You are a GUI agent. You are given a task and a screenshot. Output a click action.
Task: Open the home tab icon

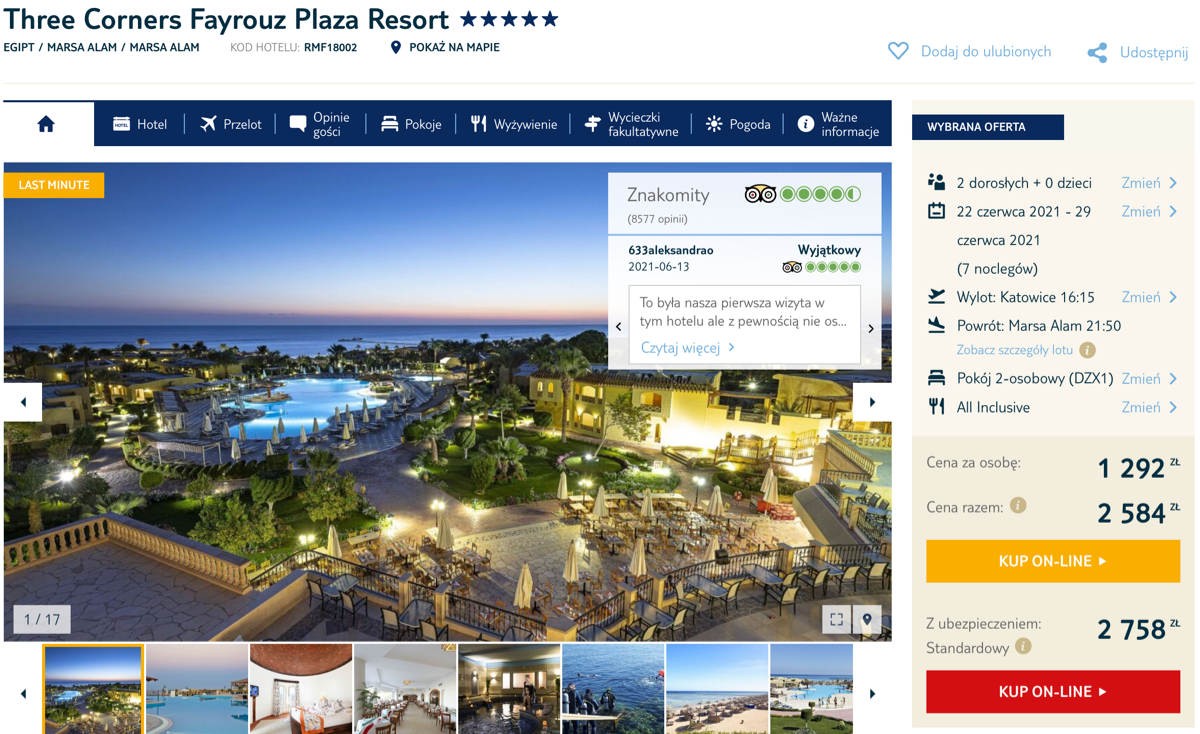tap(46, 124)
